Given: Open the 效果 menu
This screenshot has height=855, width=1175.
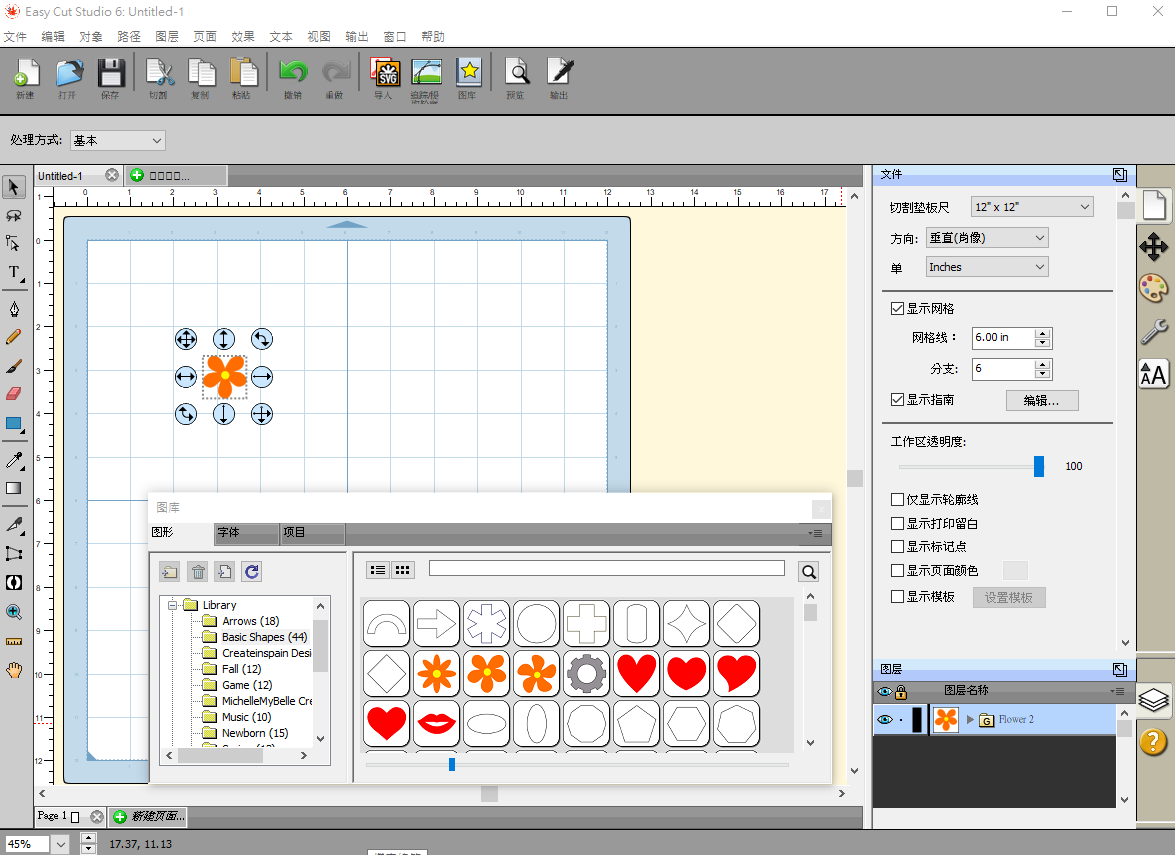Looking at the screenshot, I should pos(243,36).
